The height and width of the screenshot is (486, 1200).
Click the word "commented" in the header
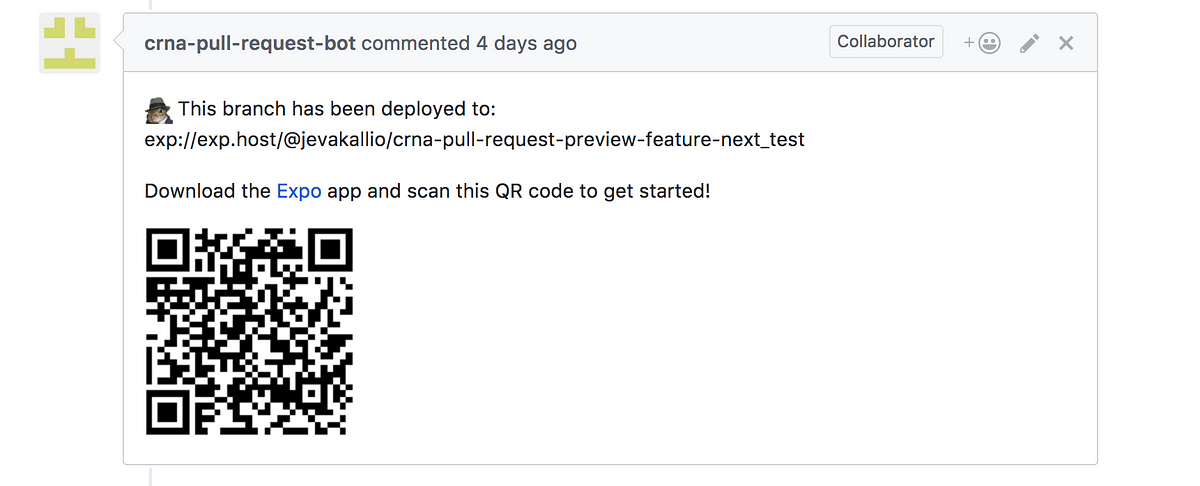click(416, 43)
